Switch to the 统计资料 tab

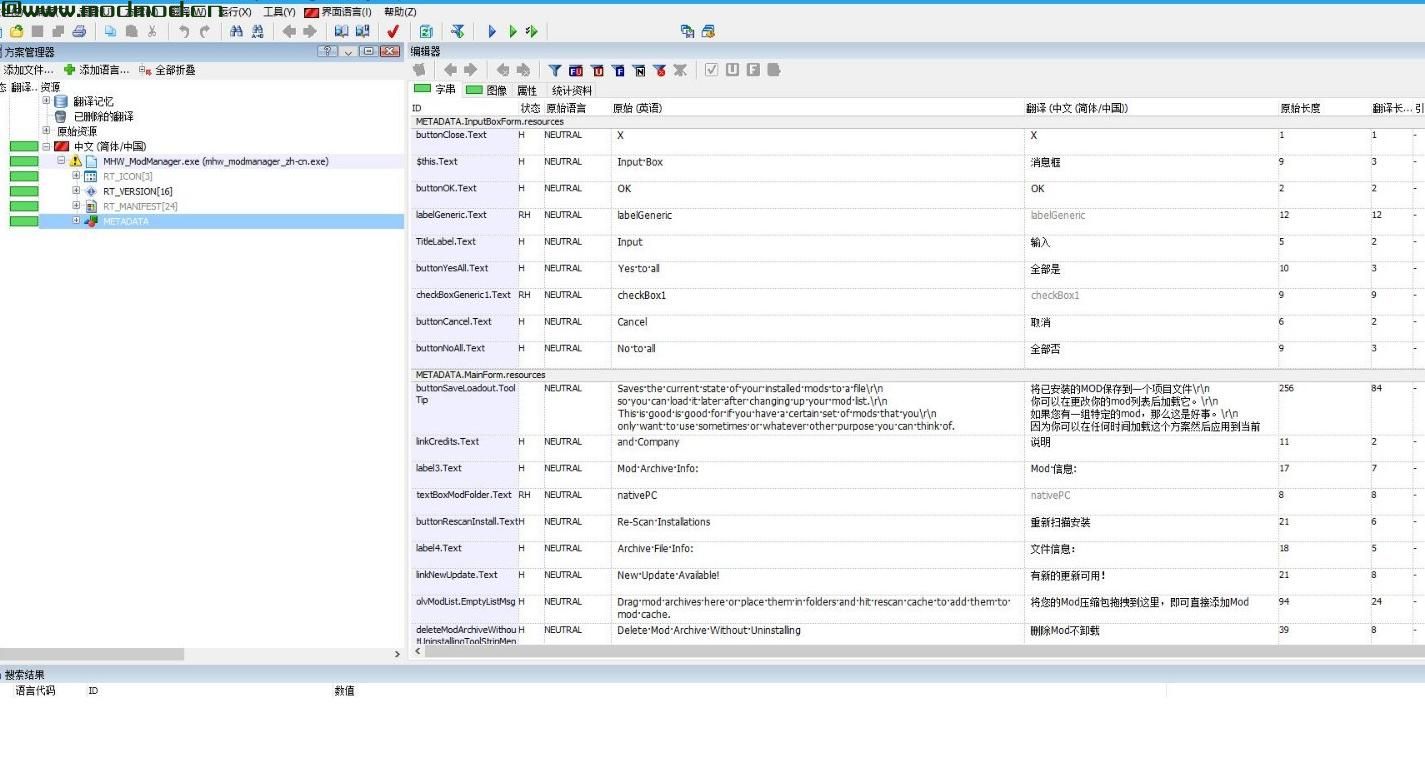572,90
